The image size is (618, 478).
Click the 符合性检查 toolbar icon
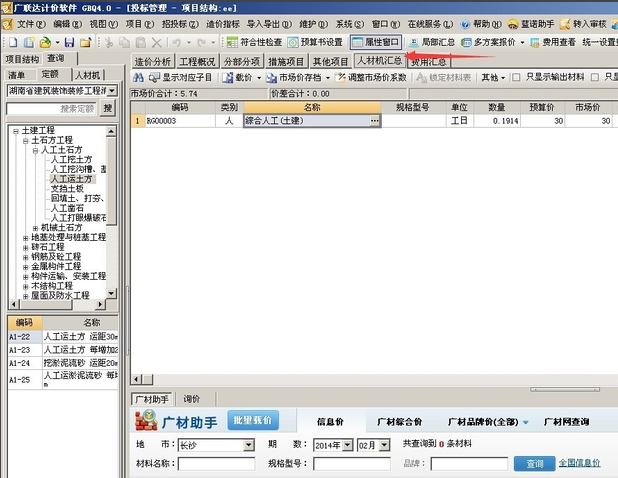[250, 42]
